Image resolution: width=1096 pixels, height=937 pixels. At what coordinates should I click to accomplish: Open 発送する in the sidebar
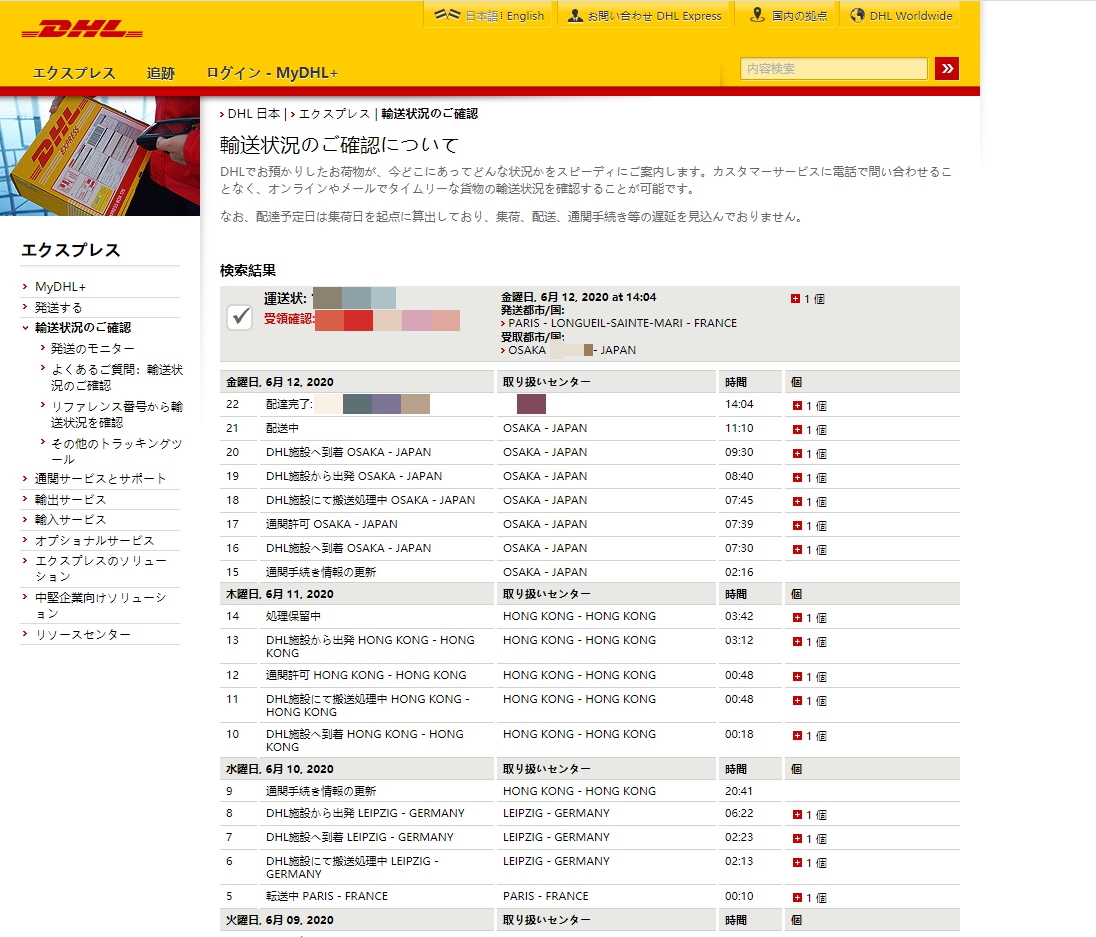click(x=59, y=307)
